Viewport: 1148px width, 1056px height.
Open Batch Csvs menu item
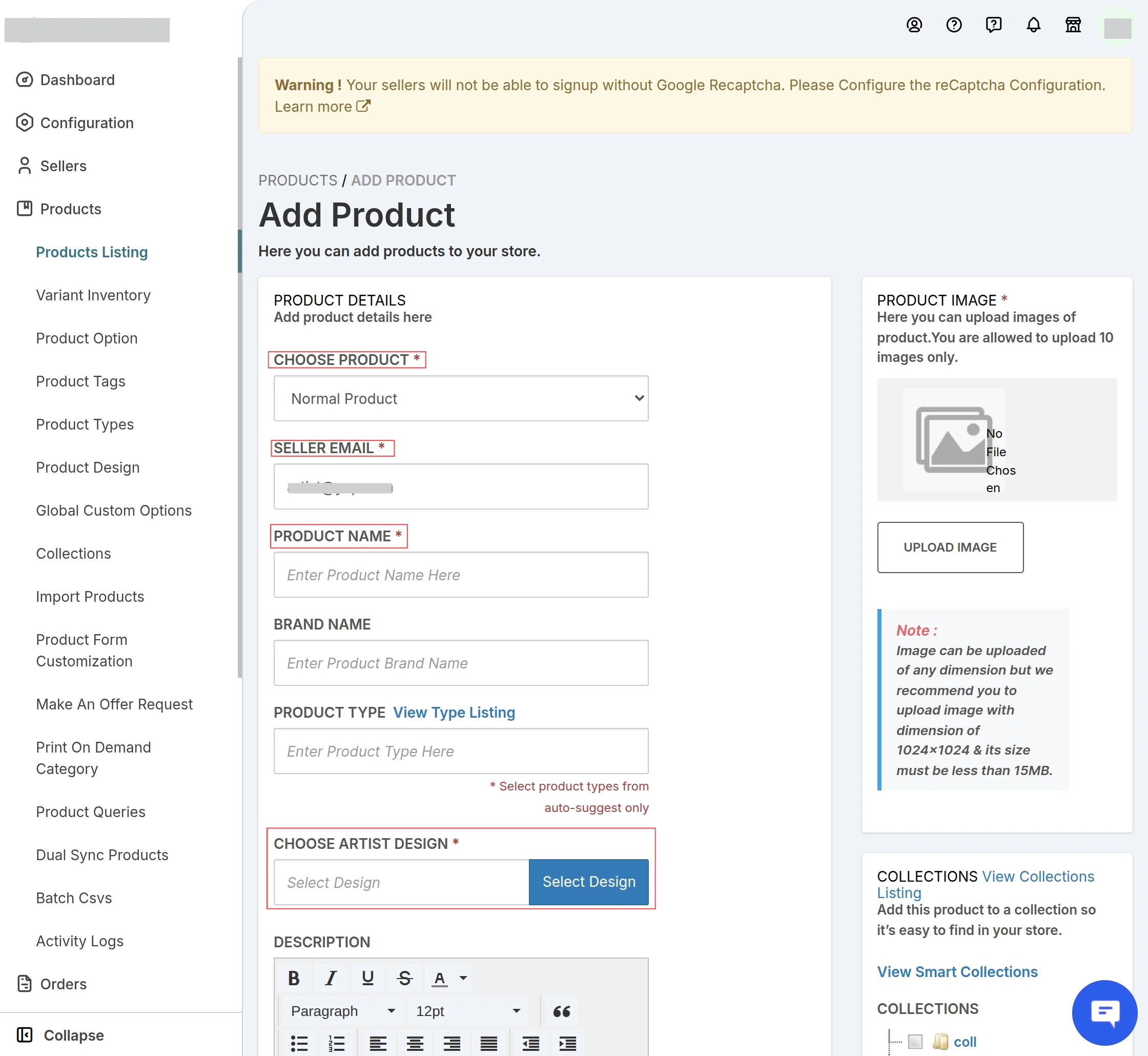point(74,898)
